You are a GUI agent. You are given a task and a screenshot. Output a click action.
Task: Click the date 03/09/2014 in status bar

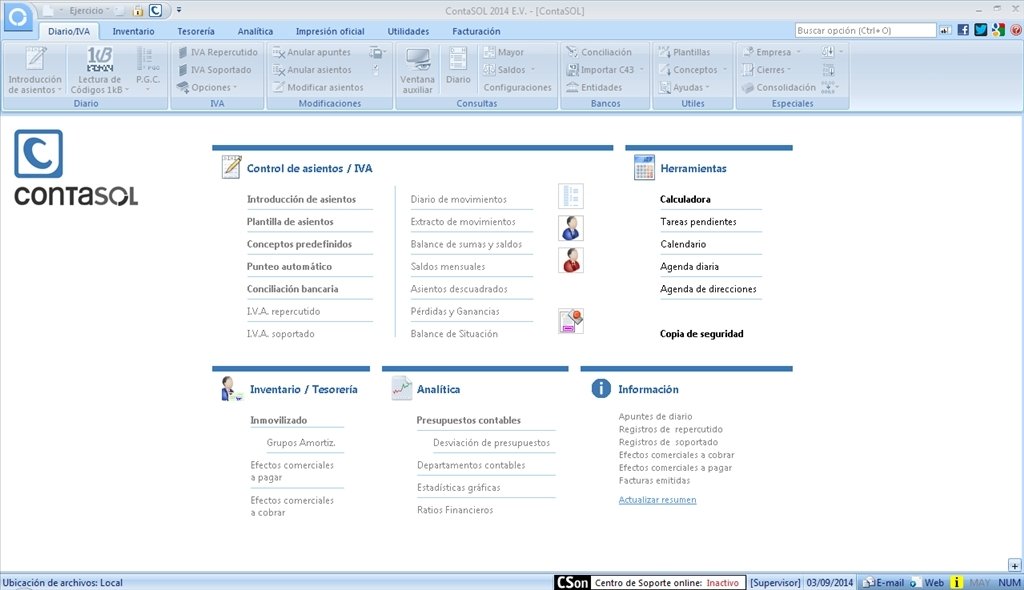point(829,582)
